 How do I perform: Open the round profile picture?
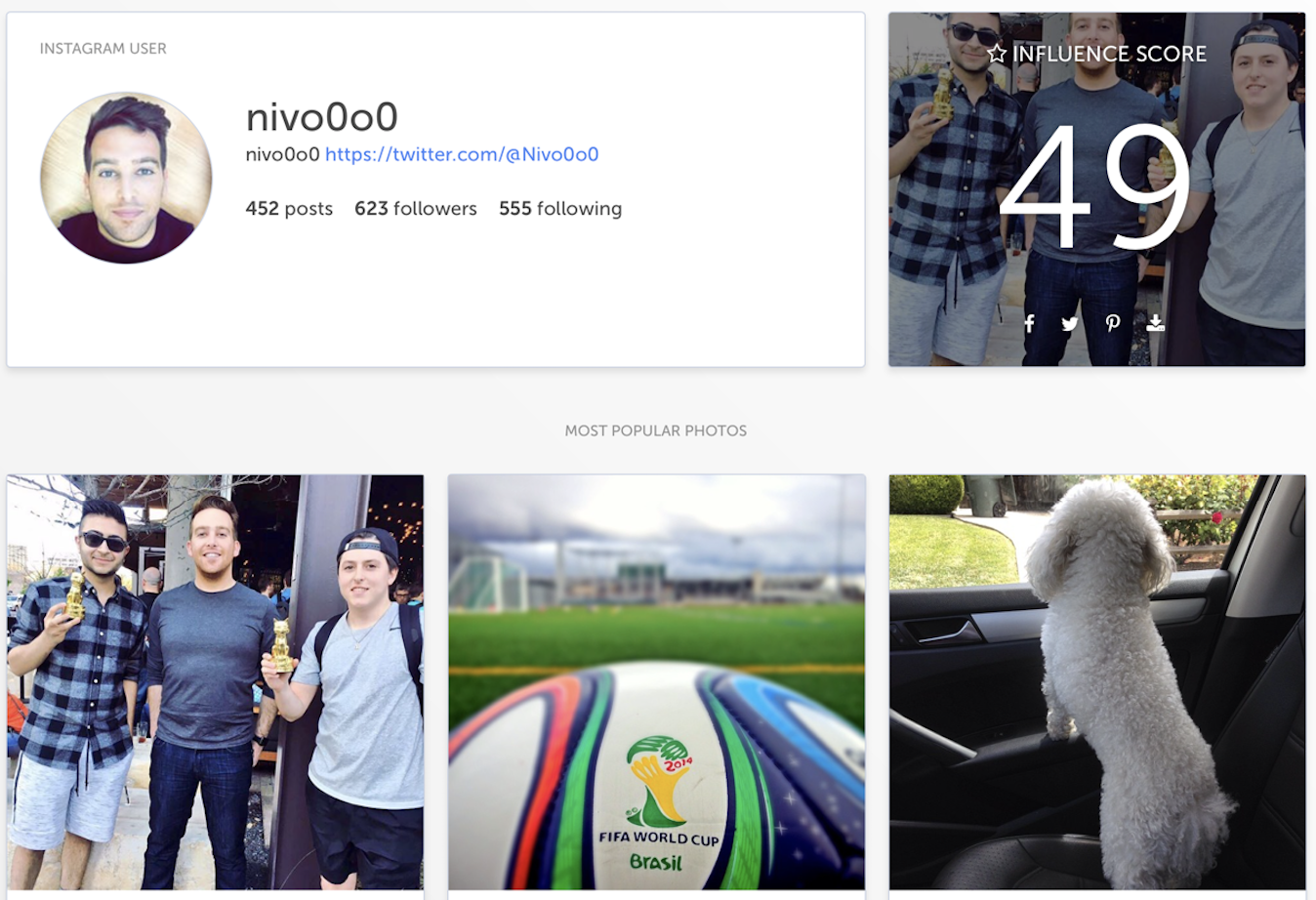[x=126, y=178]
